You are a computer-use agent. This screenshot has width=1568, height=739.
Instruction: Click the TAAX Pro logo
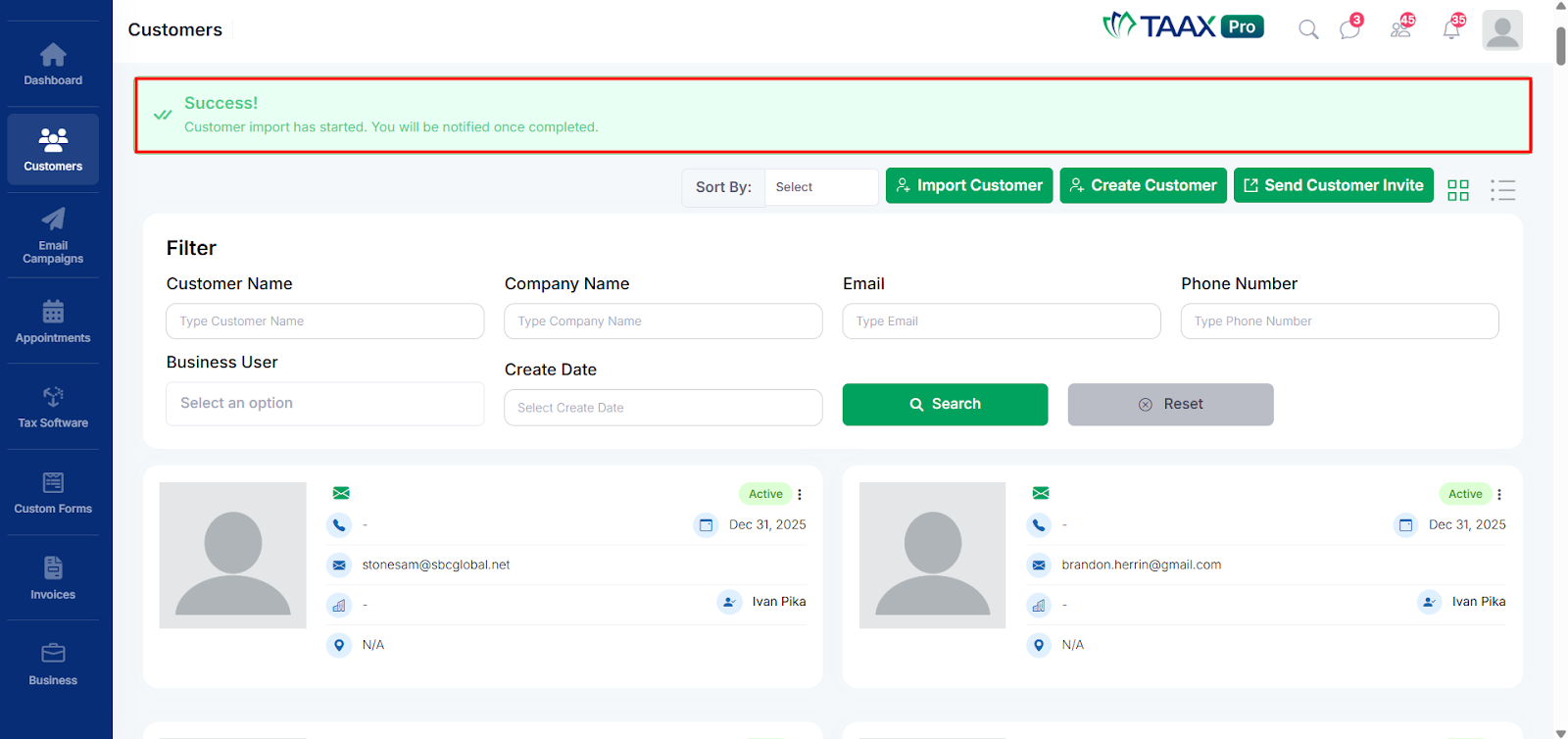coord(1183,26)
